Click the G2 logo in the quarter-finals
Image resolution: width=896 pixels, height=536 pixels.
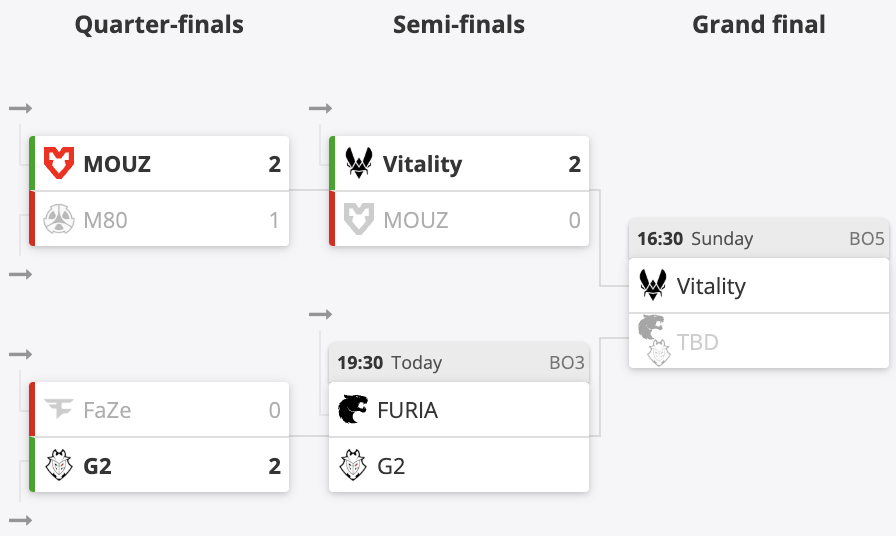pyautogui.click(x=59, y=465)
